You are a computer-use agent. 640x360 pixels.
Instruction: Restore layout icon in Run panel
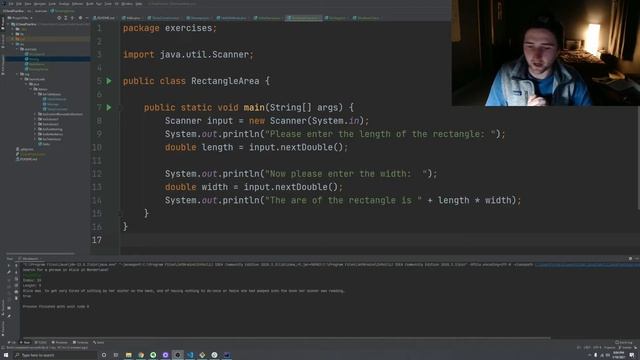9,308
